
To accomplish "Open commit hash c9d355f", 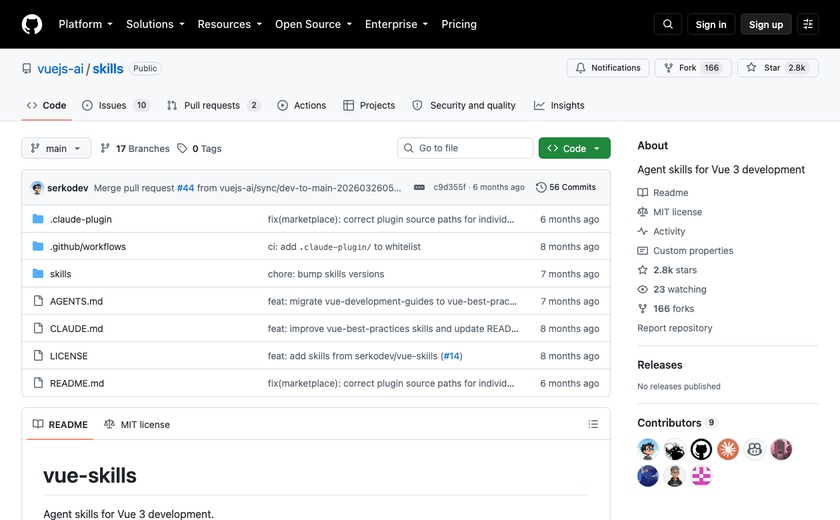I will coord(449,187).
